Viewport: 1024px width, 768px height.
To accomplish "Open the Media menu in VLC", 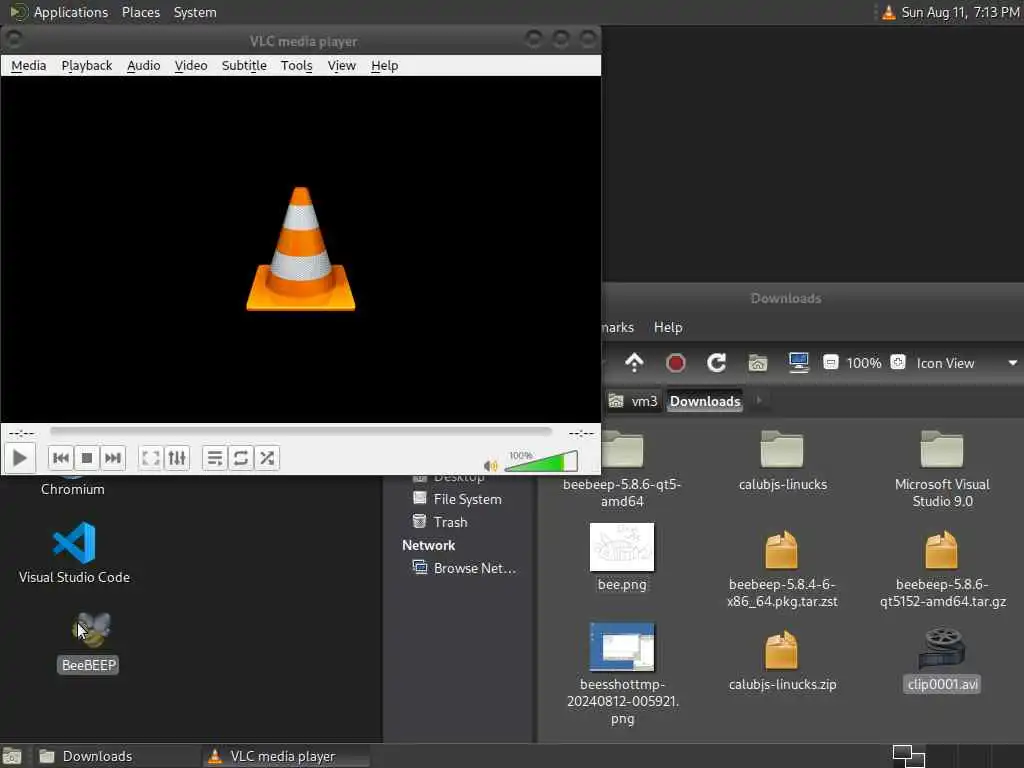I will click(29, 65).
